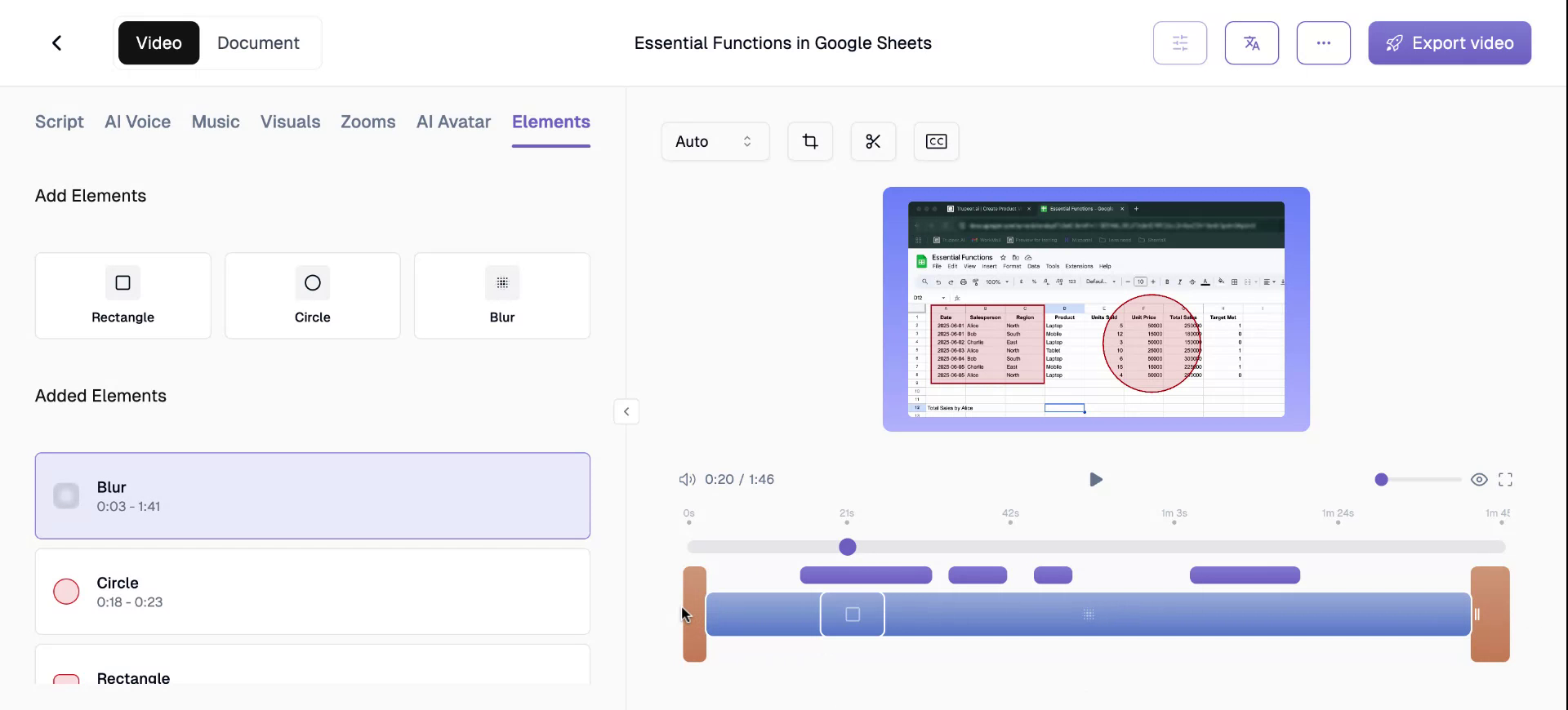Image resolution: width=1568 pixels, height=710 pixels.
Task: Select the scissors cut tool
Action: (873, 142)
